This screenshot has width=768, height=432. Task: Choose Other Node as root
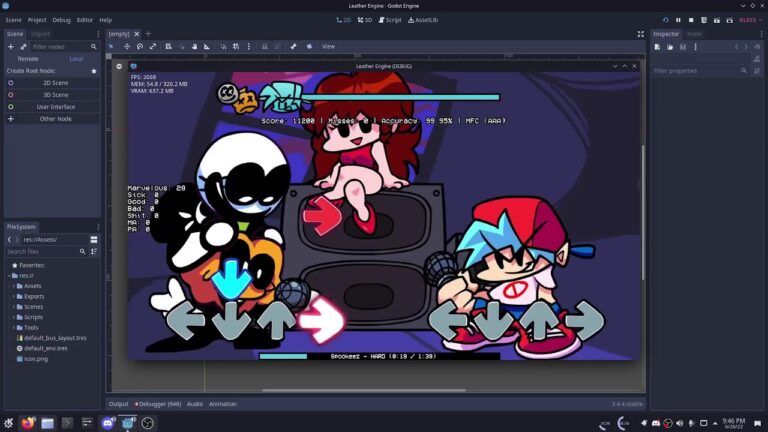click(52, 119)
